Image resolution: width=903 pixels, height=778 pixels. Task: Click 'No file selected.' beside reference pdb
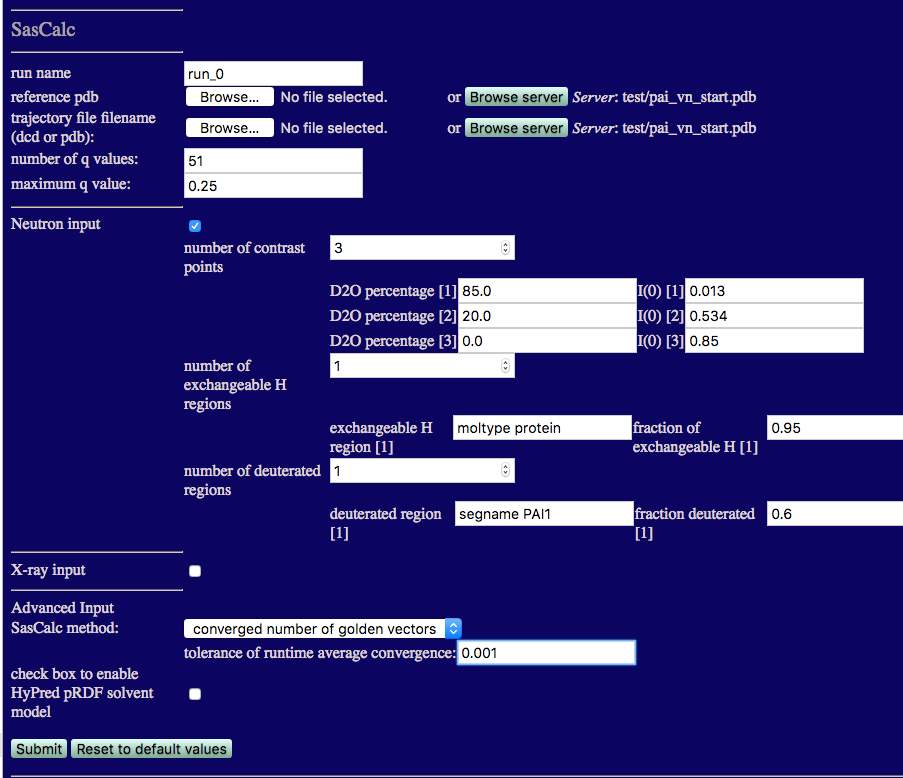click(333, 97)
